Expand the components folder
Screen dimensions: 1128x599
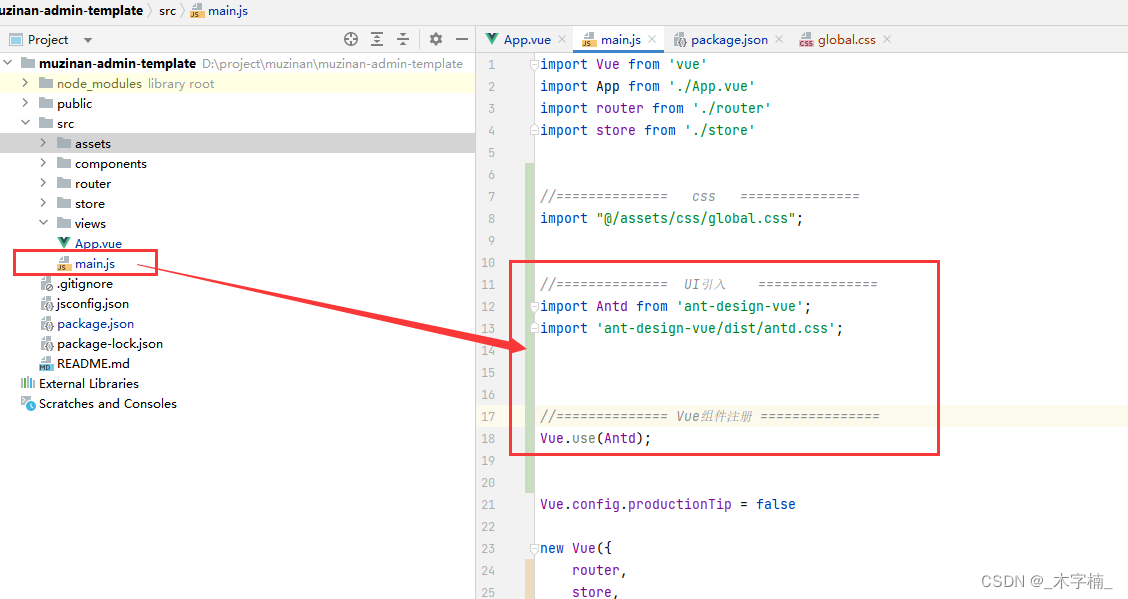tap(43, 163)
